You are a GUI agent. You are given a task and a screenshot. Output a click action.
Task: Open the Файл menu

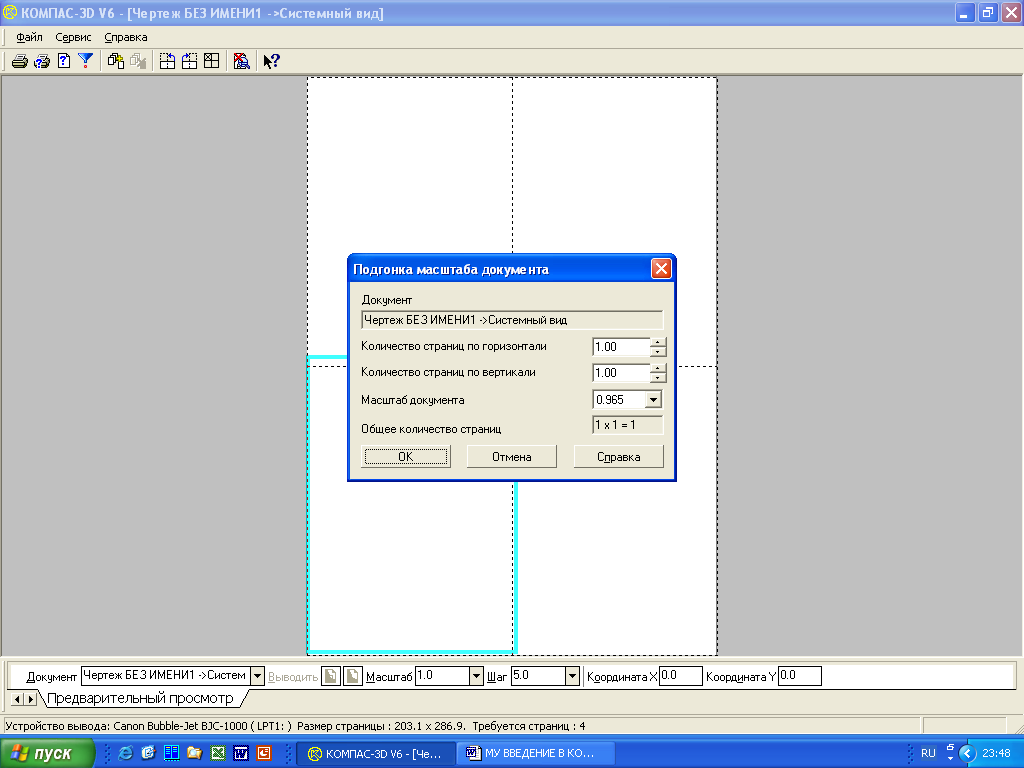point(29,37)
